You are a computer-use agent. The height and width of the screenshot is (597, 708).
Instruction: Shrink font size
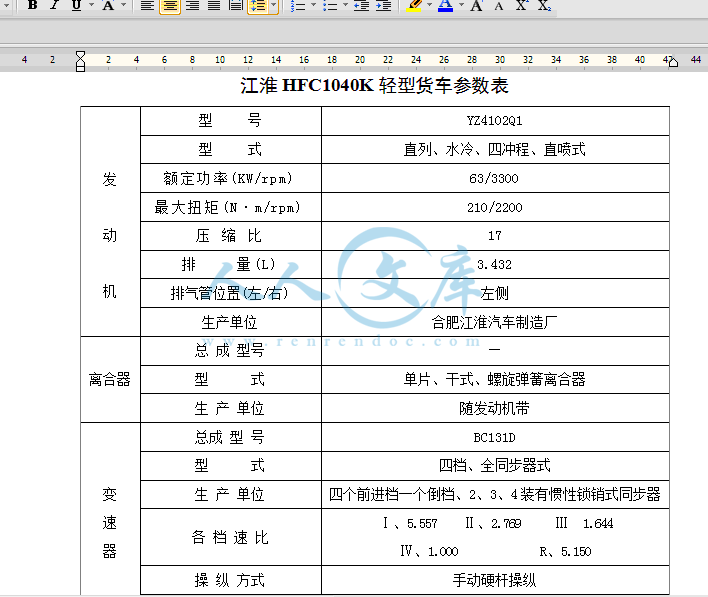tap(498, 5)
